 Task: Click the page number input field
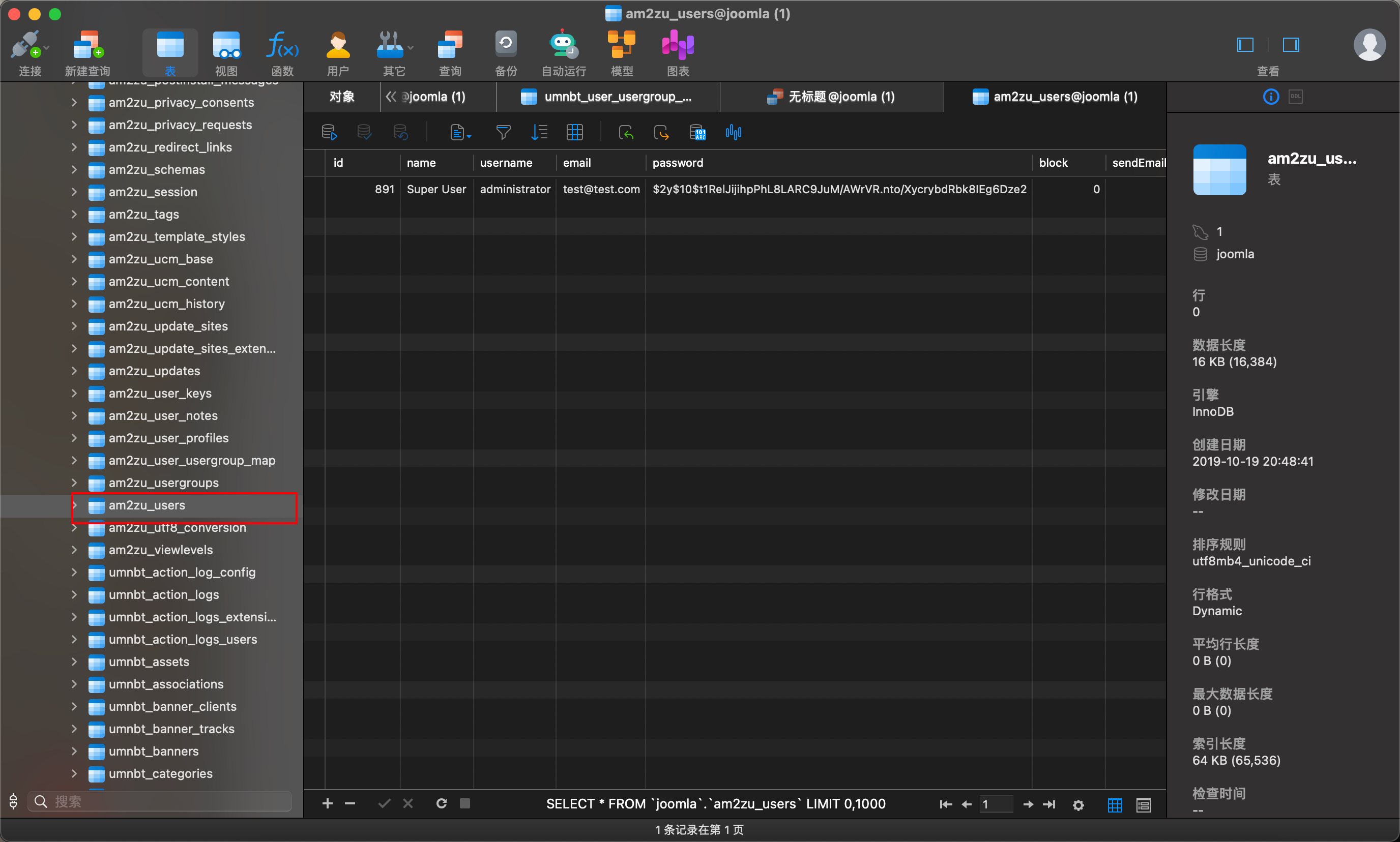click(x=996, y=804)
